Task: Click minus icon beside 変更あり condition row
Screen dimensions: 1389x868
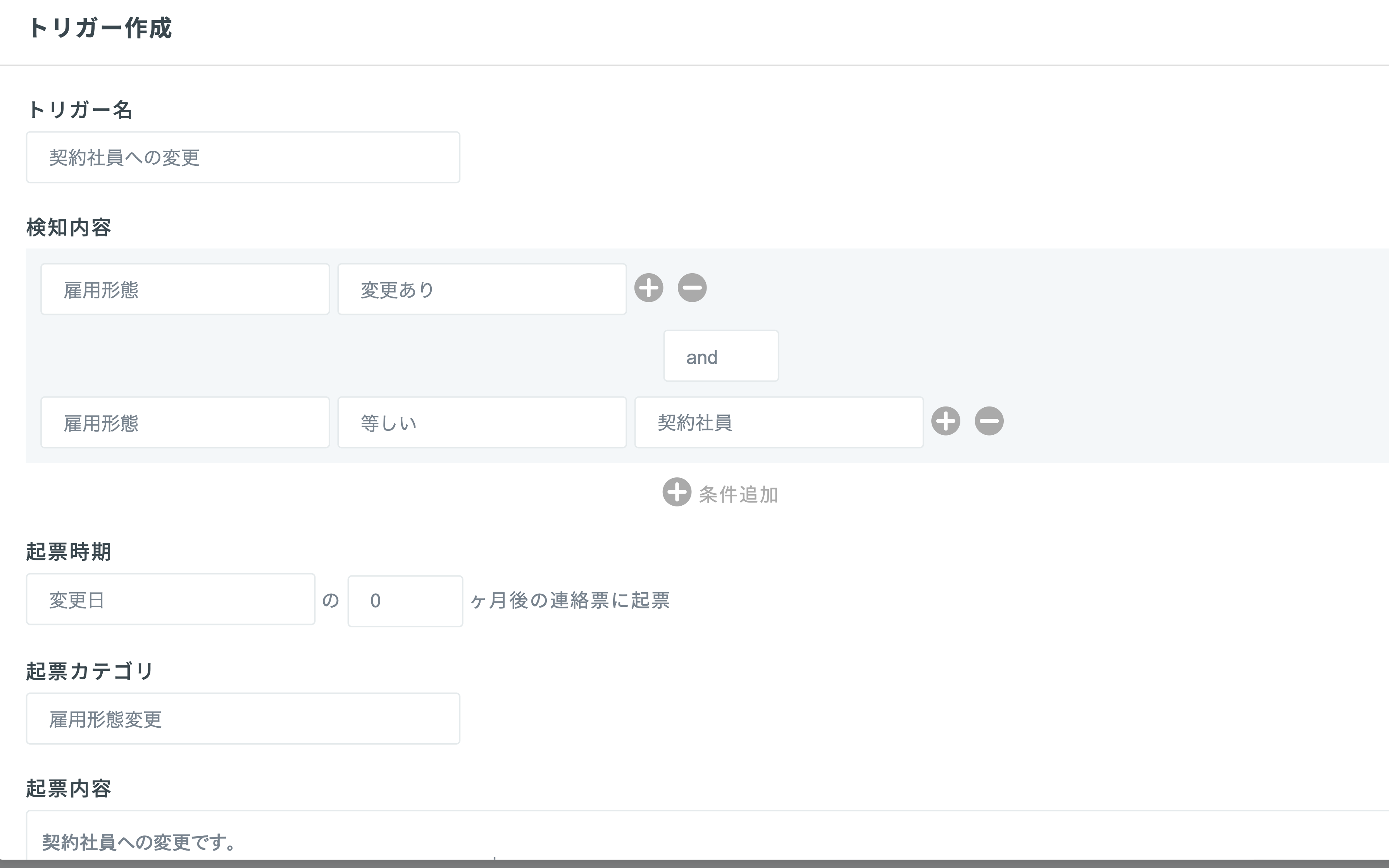Action: pos(692,288)
